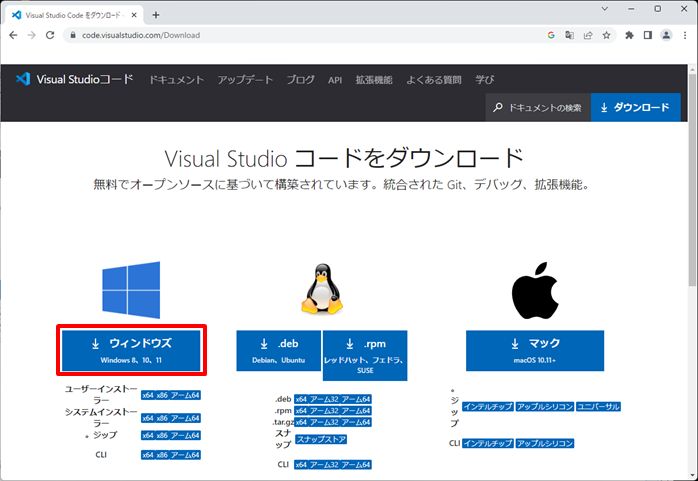Click the share page icon
This screenshot has height=481, width=698.
[x=588, y=35]
